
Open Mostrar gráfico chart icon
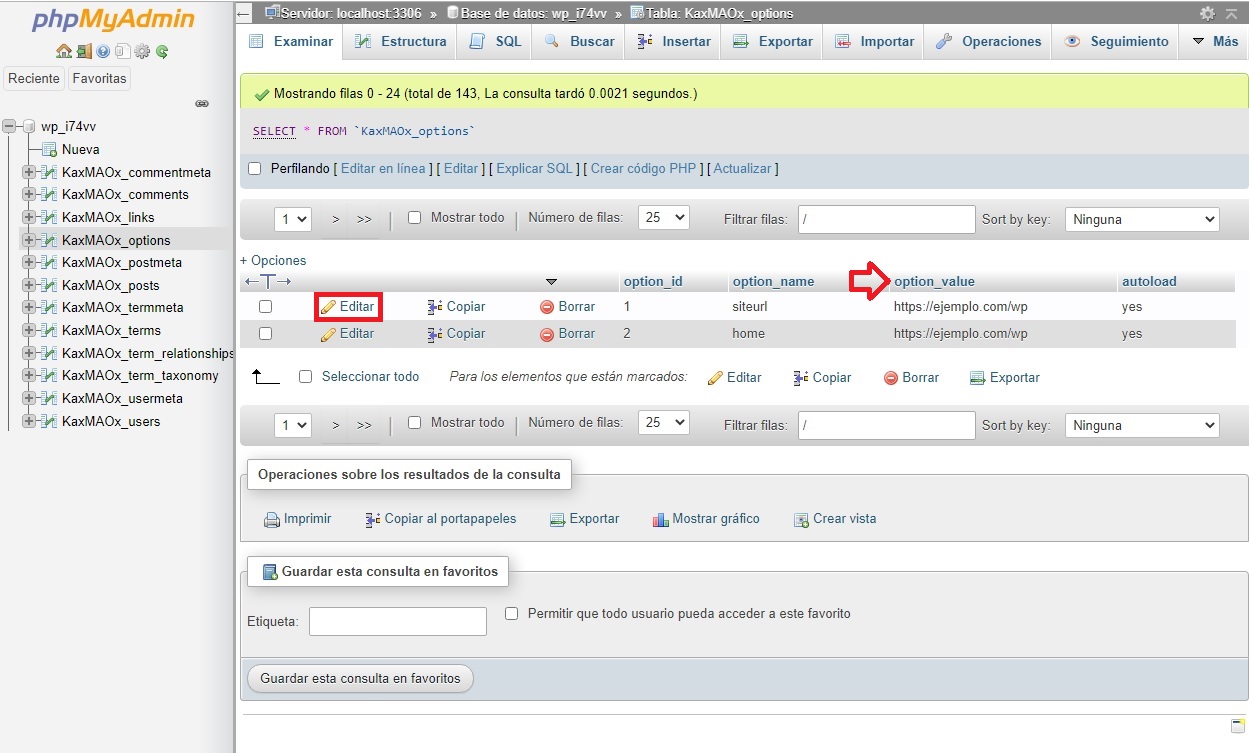(x=660, y=519)
